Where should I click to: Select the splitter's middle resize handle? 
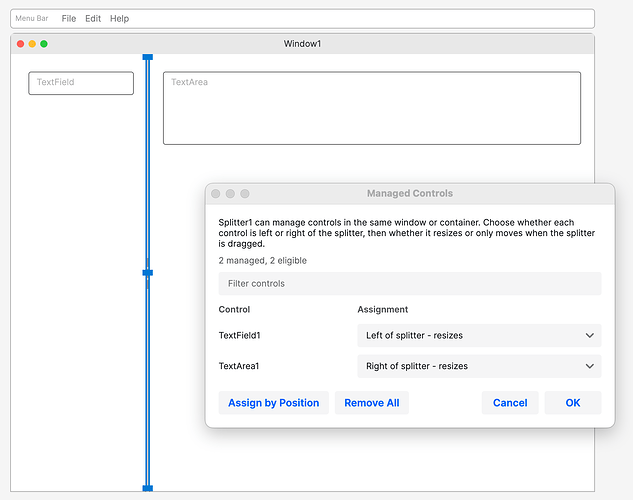click(x=148, y=273)
